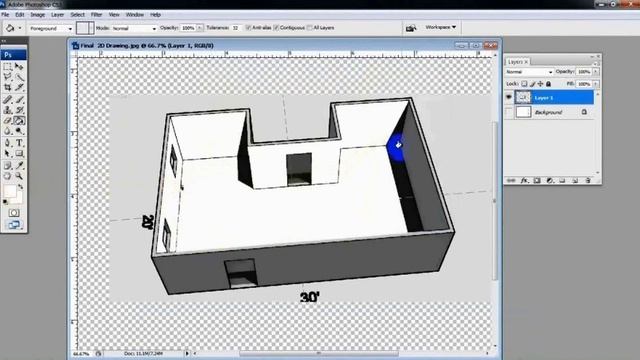Create a new layer
The image size is (640, 360).
[575, 180]
